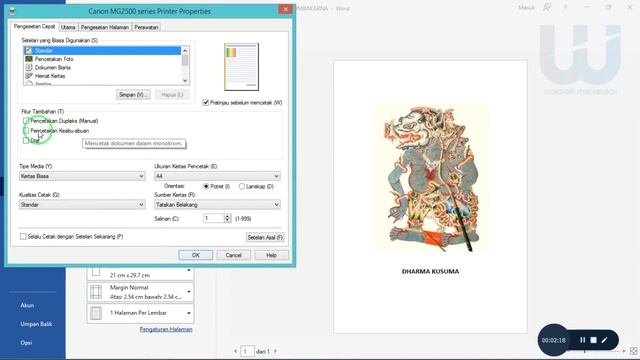The image size is (640, 360).
Task: Open the Pengesetan Halaman tab
Action: coord(105,27)
